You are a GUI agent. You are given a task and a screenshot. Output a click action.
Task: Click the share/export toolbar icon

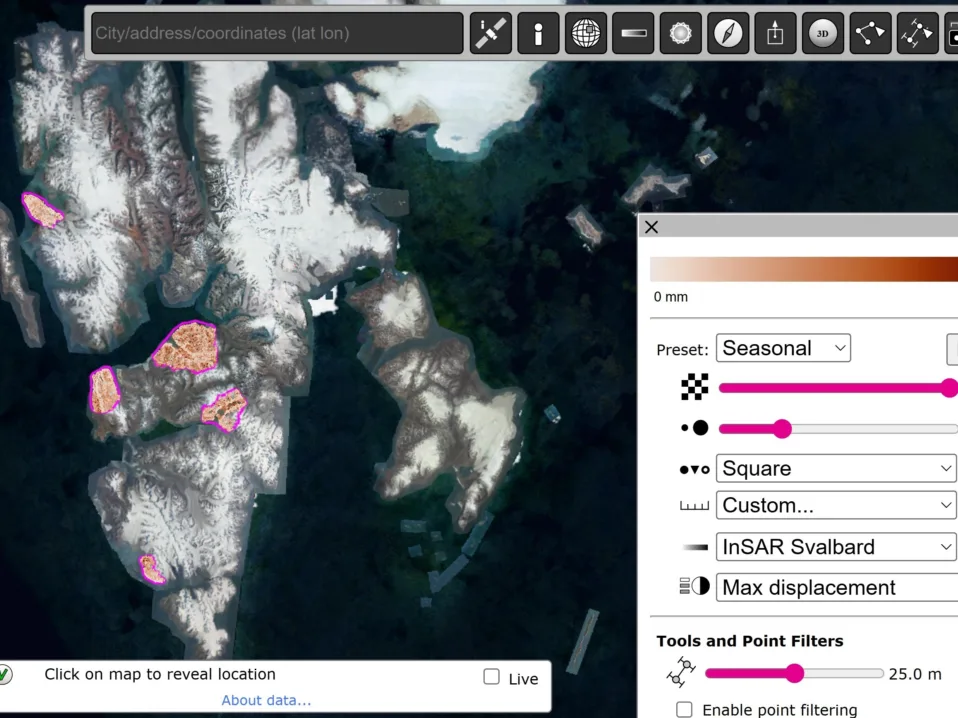point(775,33)
